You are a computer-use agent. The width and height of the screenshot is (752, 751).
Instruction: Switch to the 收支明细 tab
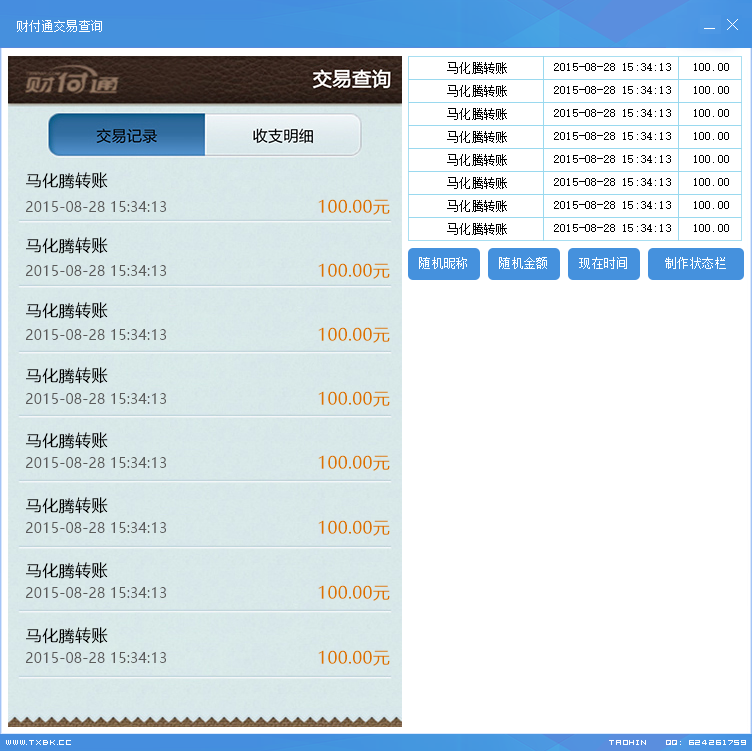tap(283, 135)
